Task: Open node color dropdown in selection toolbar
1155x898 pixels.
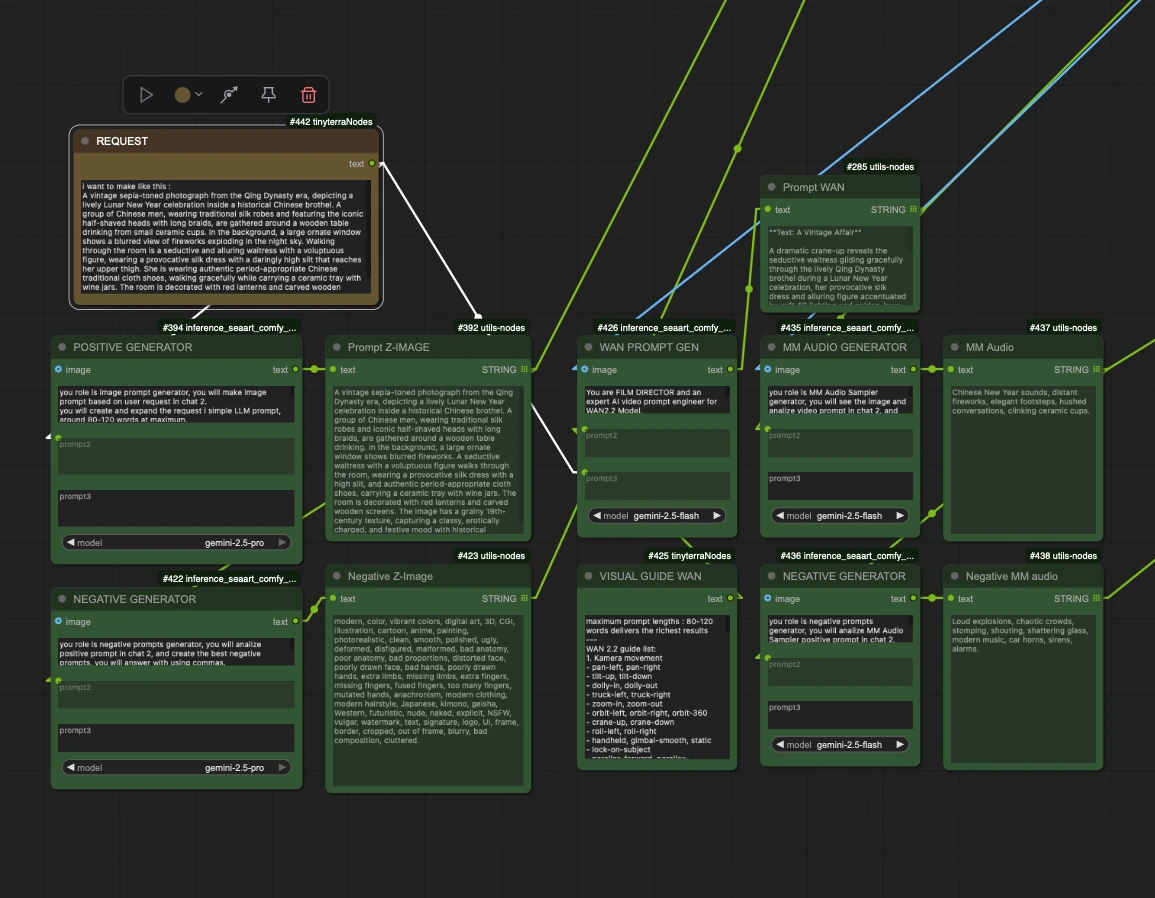Action: 199,95
